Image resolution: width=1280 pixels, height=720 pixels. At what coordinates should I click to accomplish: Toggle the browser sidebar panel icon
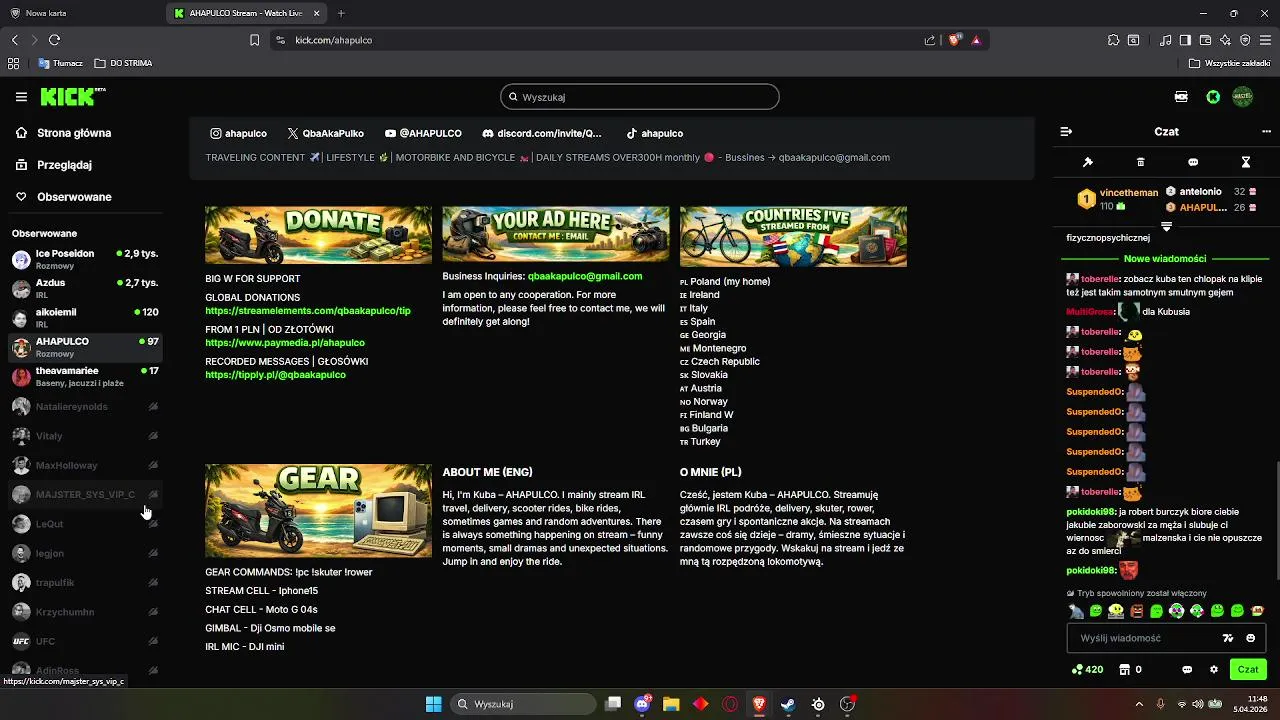(1185, 40)
